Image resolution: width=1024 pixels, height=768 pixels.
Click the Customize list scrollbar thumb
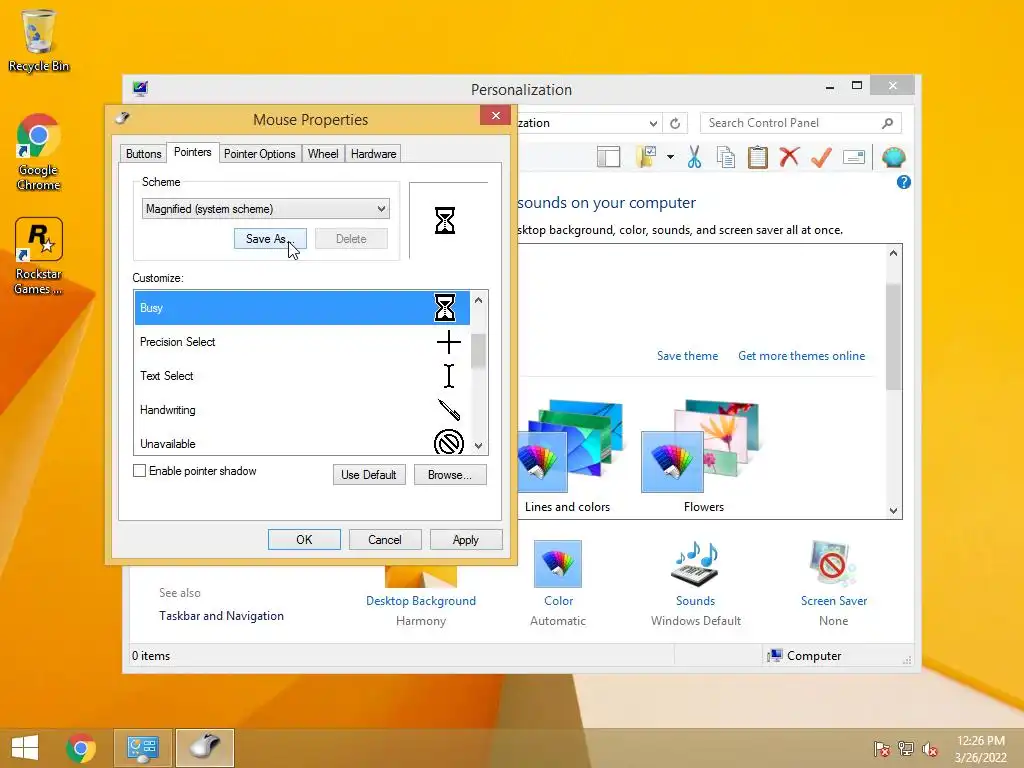(479, 351)
